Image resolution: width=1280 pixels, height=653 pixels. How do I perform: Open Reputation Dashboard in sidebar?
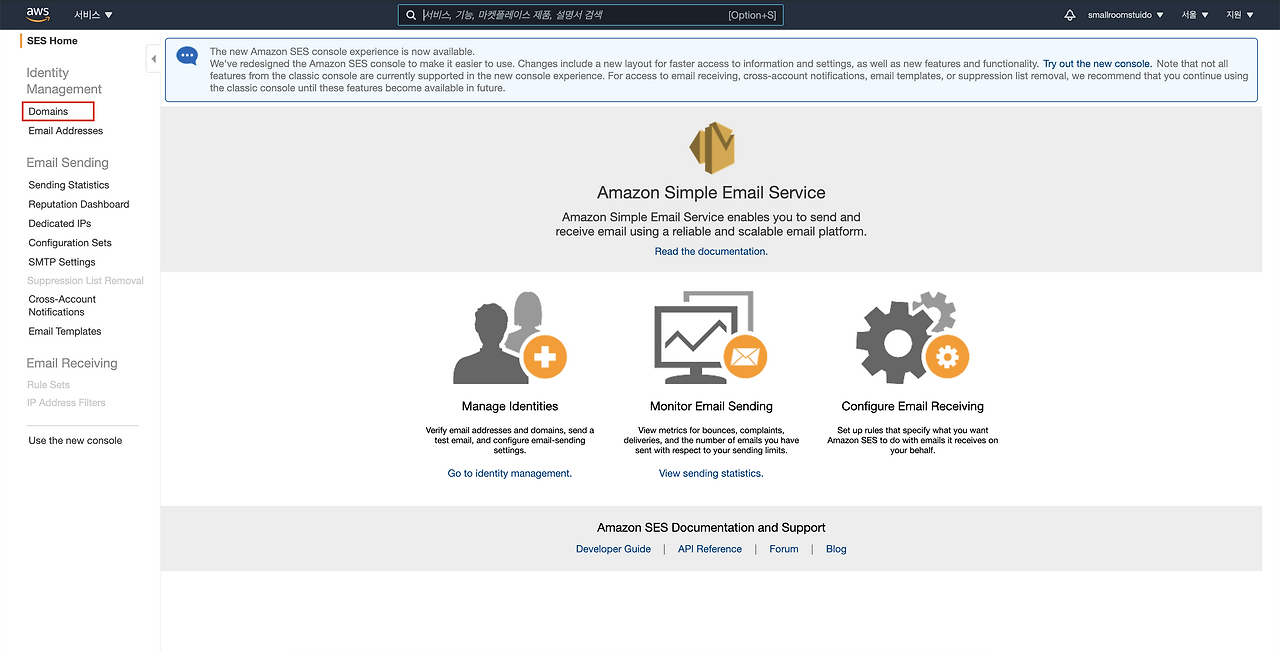coord(79,204)
